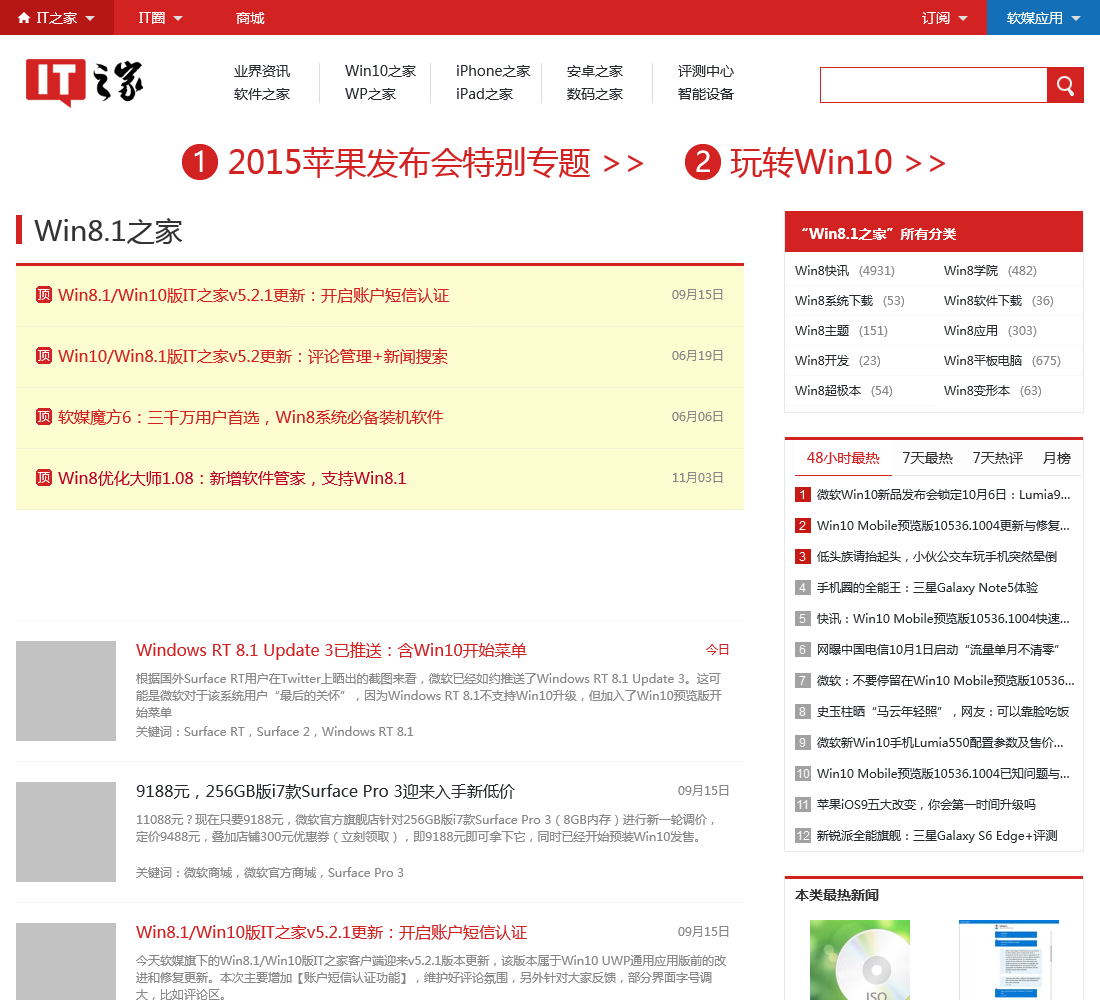This screenshot has height=1000, width=1100.
Task: Open iPad之家 navigation link
Action: point(484,94)
